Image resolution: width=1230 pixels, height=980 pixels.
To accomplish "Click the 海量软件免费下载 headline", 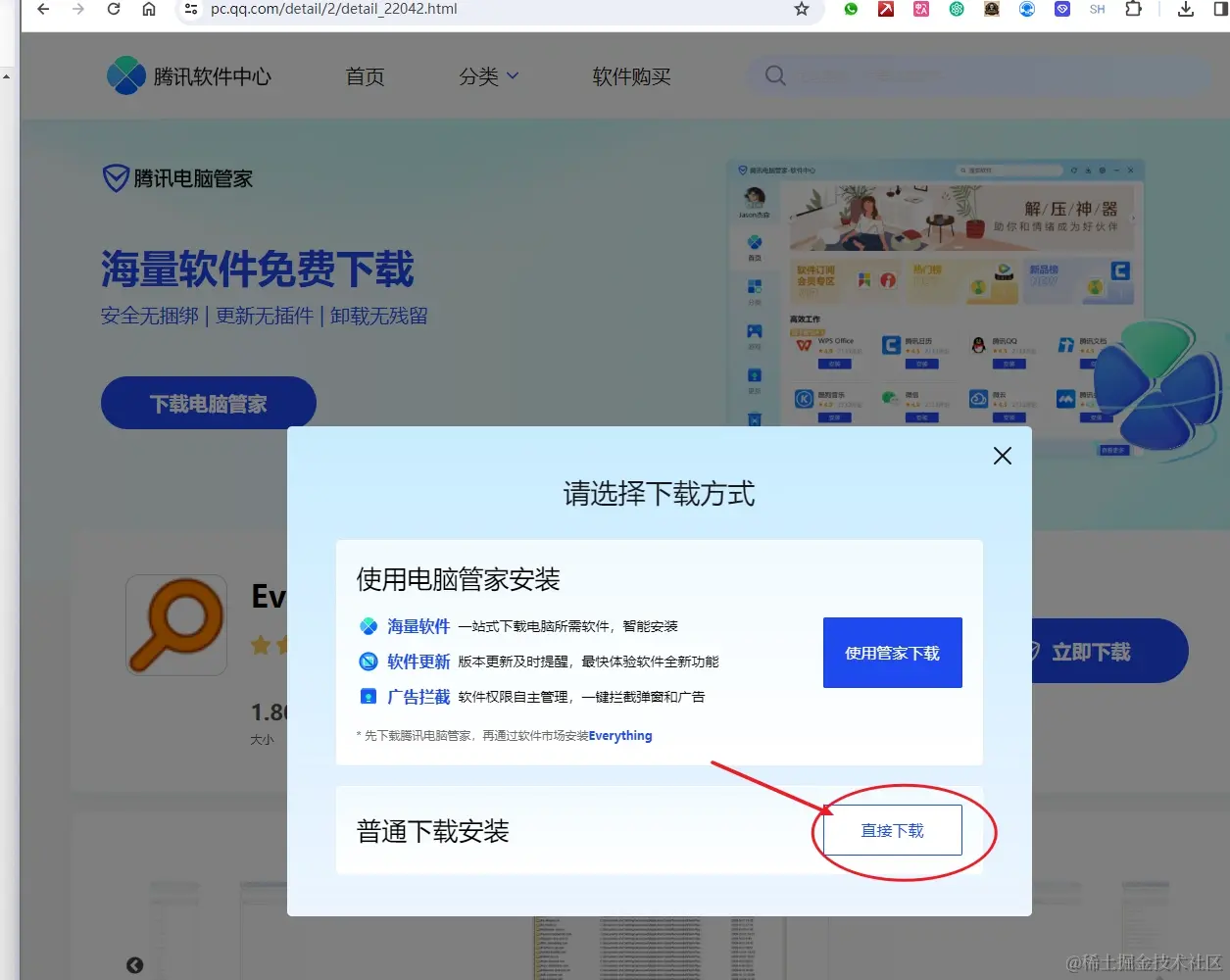I will click(x=258, y=269).
